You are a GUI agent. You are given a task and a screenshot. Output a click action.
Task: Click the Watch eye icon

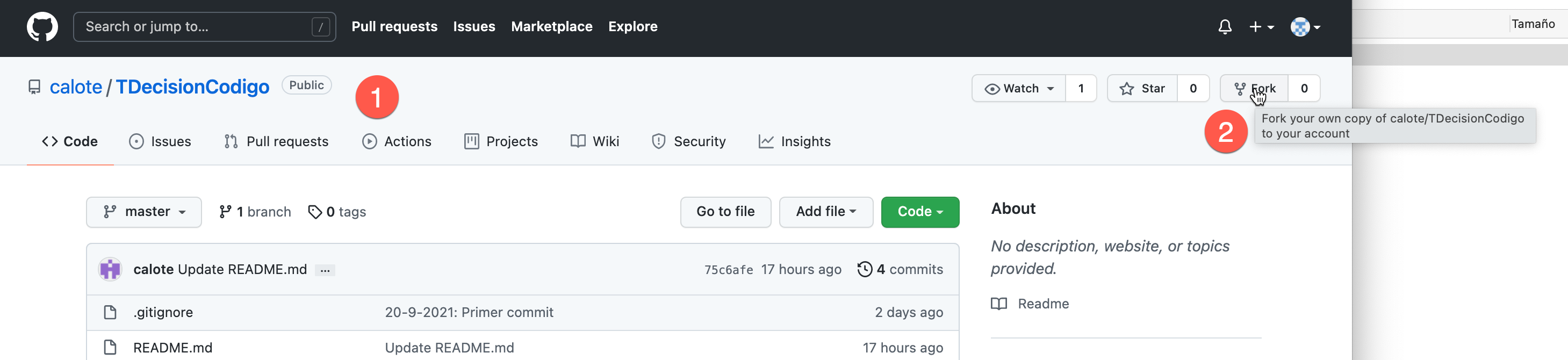(x=991, y=89)
